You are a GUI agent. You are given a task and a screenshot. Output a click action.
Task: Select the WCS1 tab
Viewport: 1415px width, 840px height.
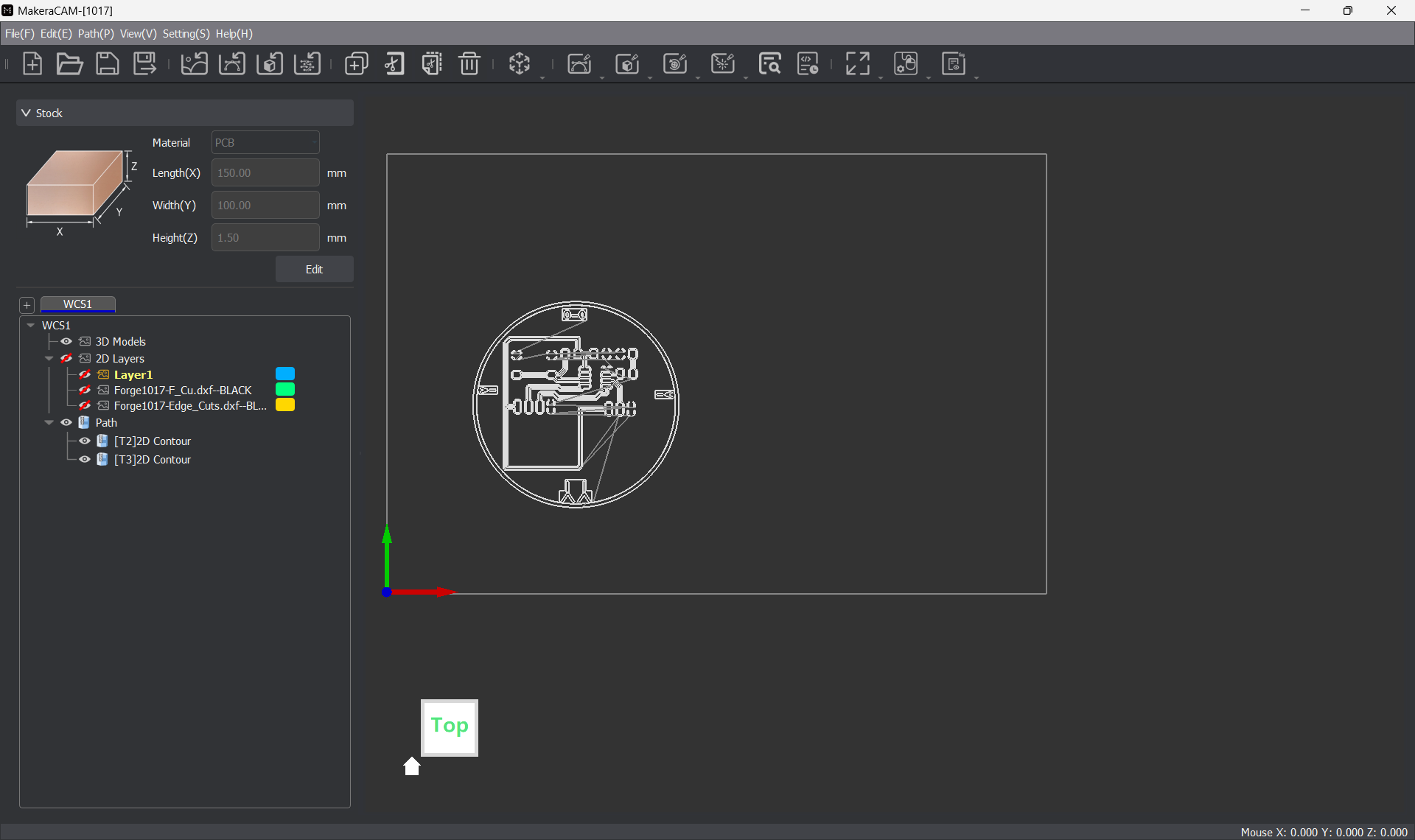pos(77,304)
